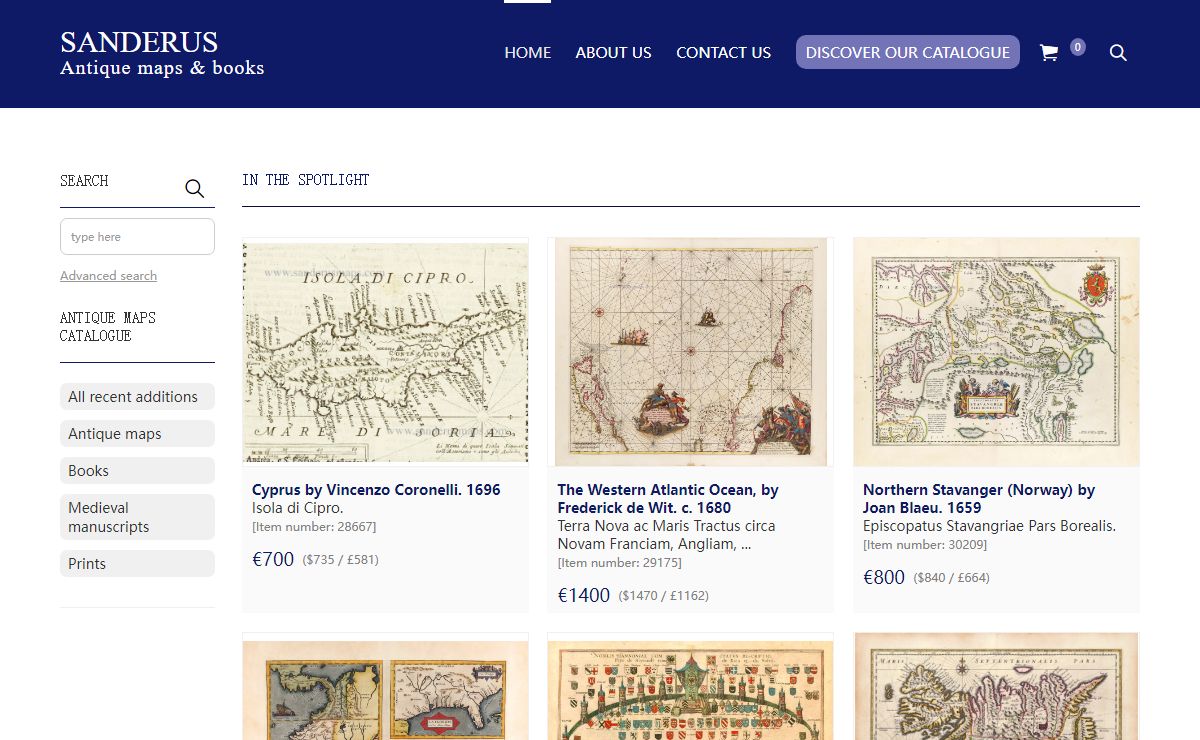Focus the 'type here' search field
The image size is (1200, 740).
pos(137,237)
